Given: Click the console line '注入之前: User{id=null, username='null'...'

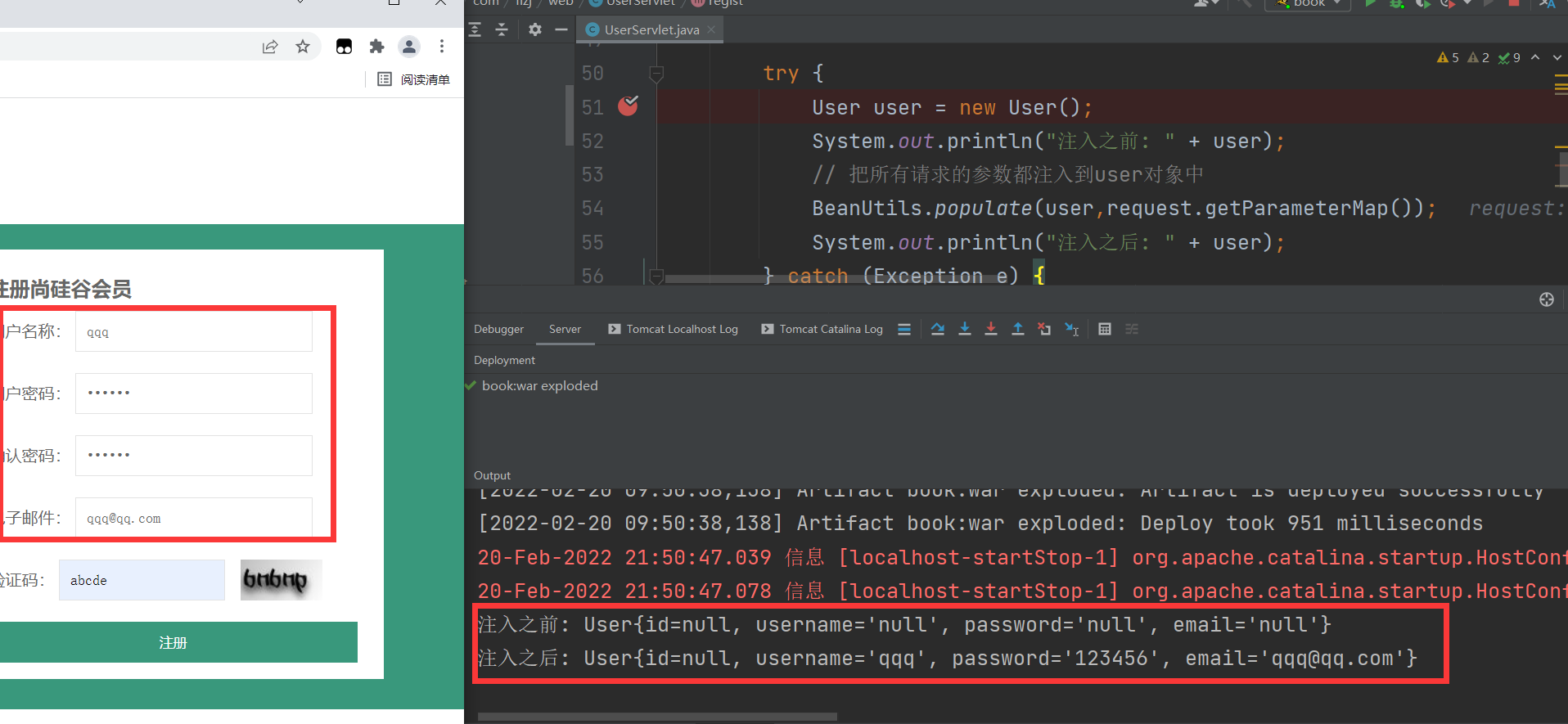Looking at the screenshot, I should [x=904, y=625].
